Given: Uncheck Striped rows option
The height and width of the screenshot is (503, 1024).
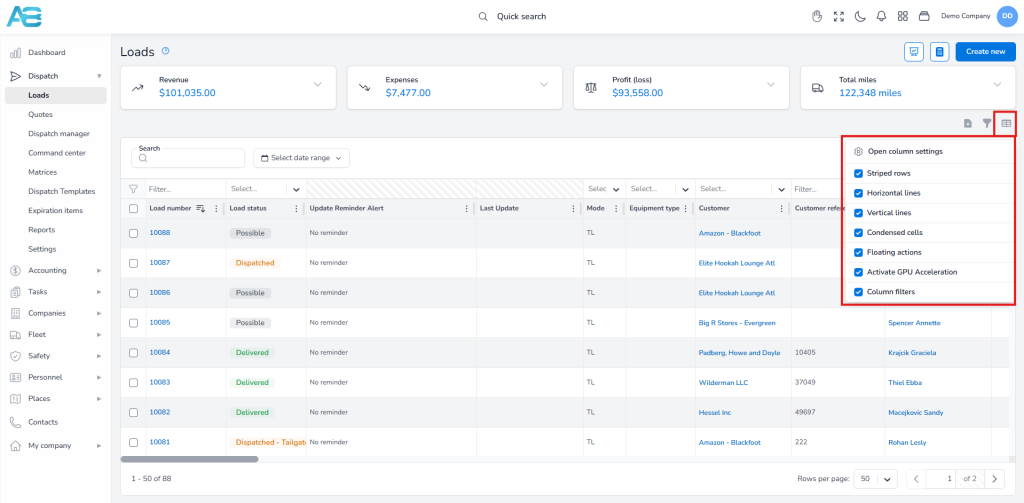Looking at the screenshot, I should click(858, 174).
